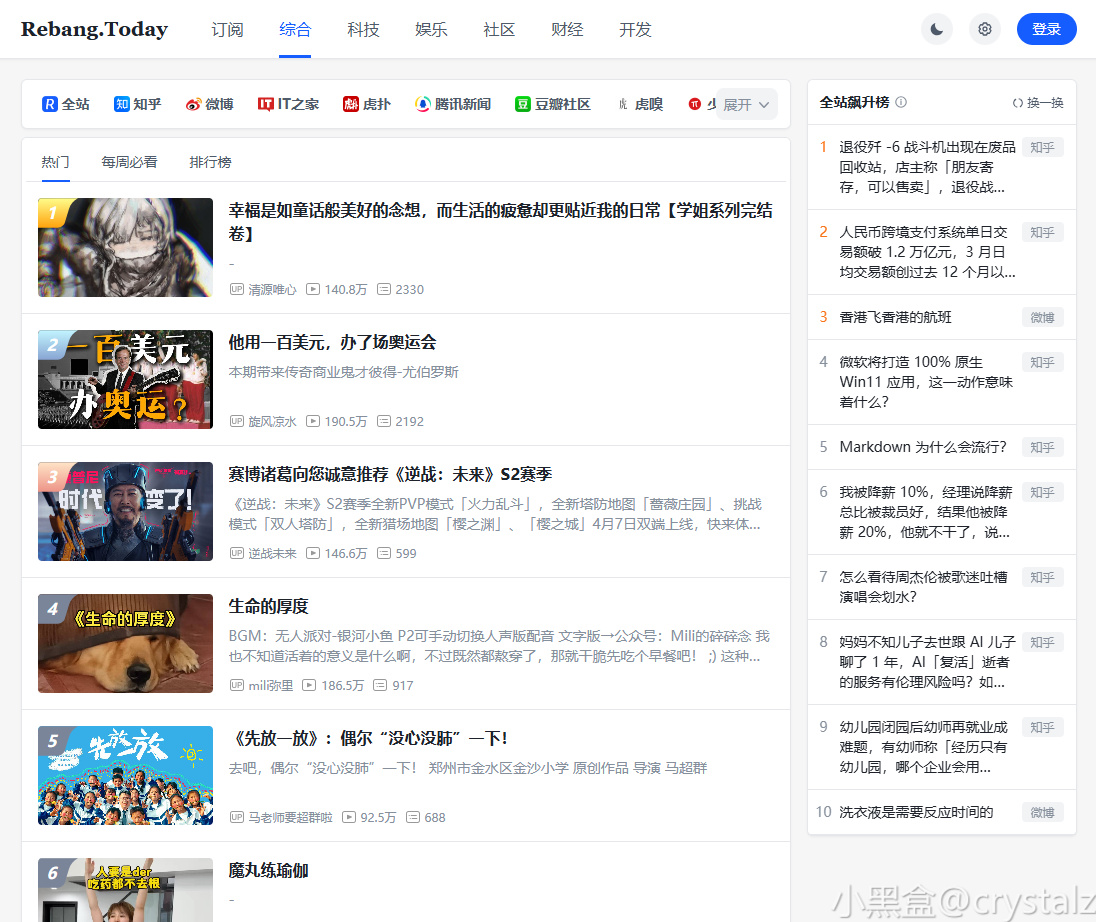The width and height of the screenshot is (1096, 922).
Task: Open thumbnail 一百美元办奥运
Action: (125, 380)
